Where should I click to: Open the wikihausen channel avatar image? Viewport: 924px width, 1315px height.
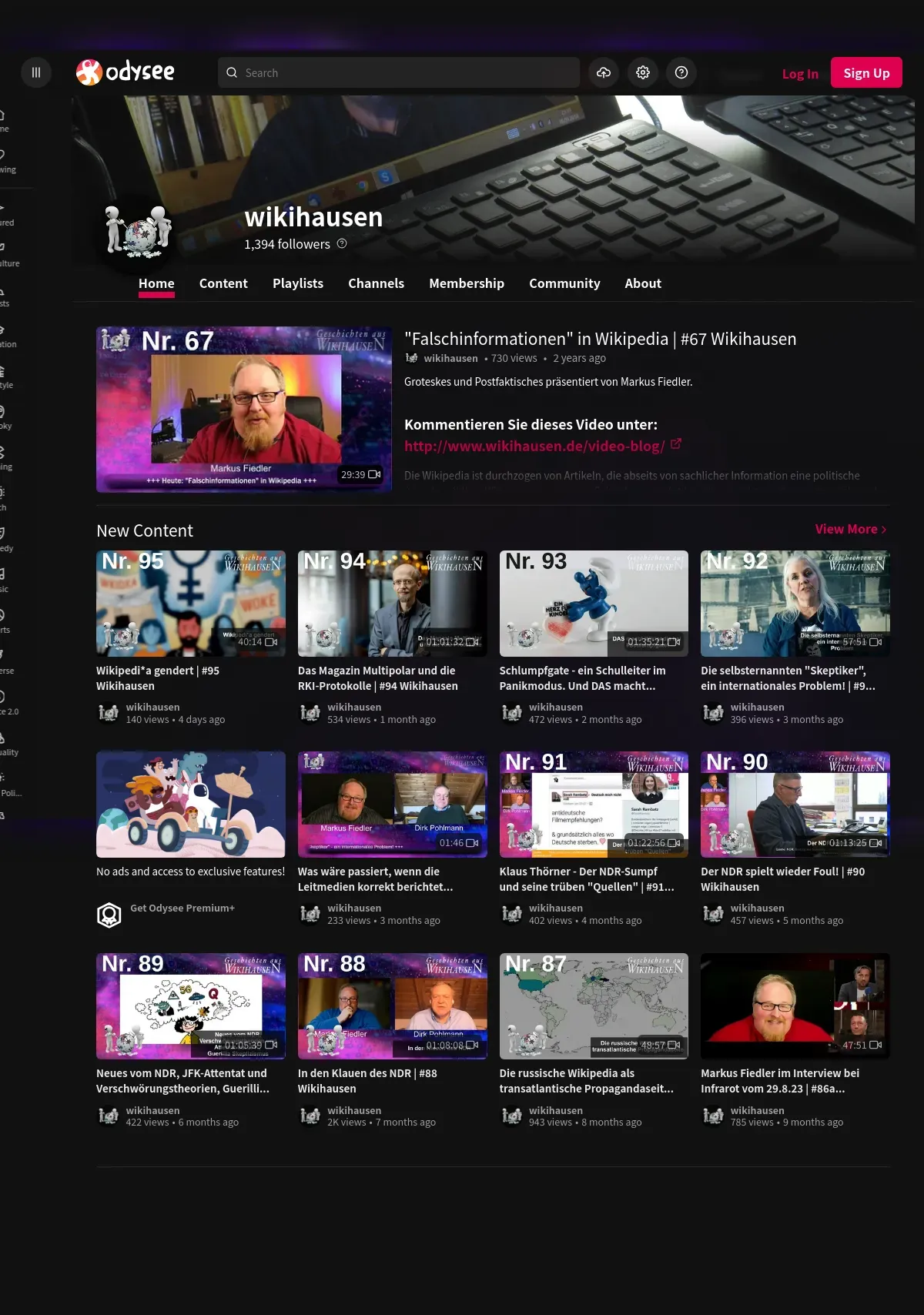(139, 232)
